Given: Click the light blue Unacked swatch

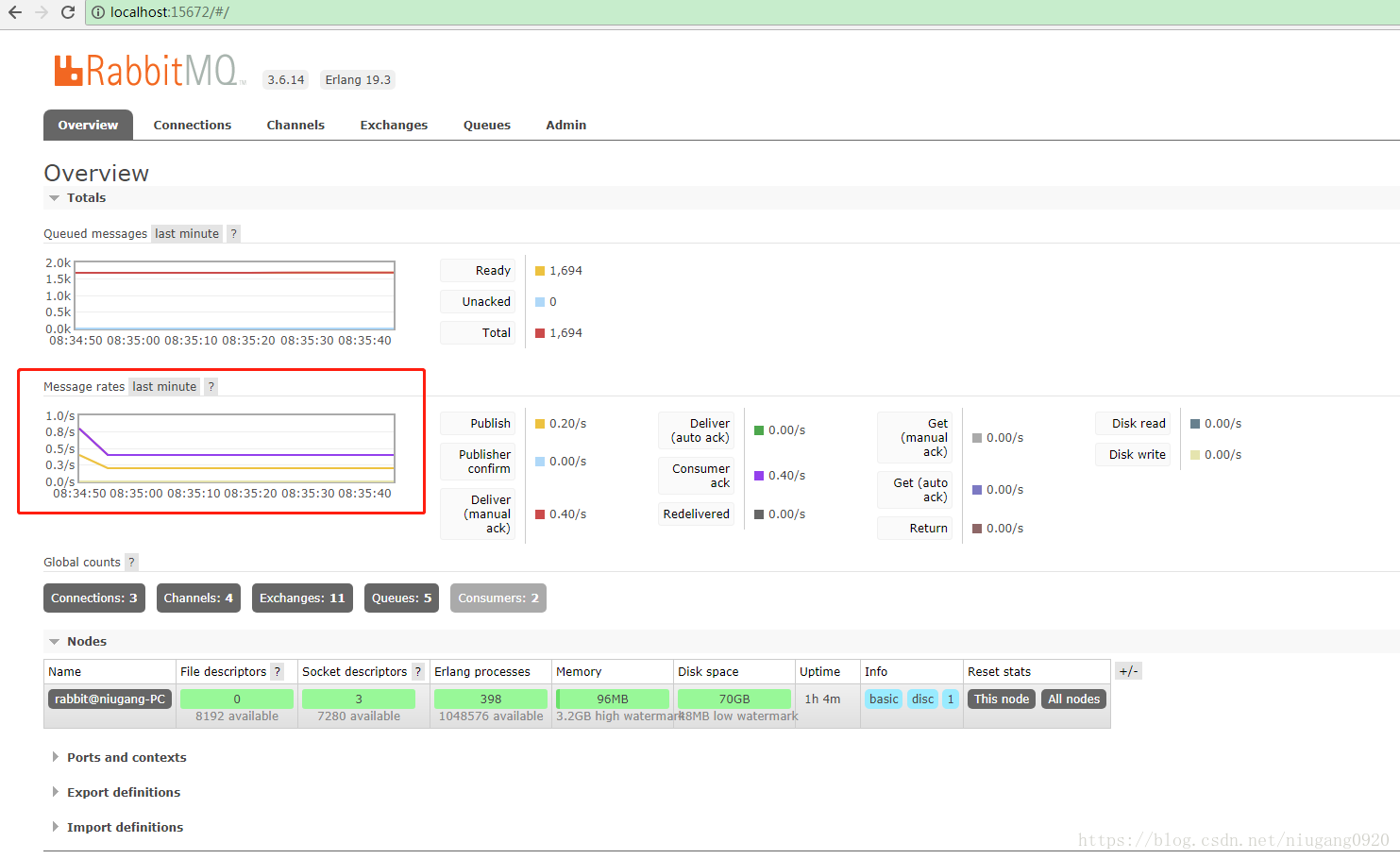Looking at the screenshot, I should coord(540,302).
